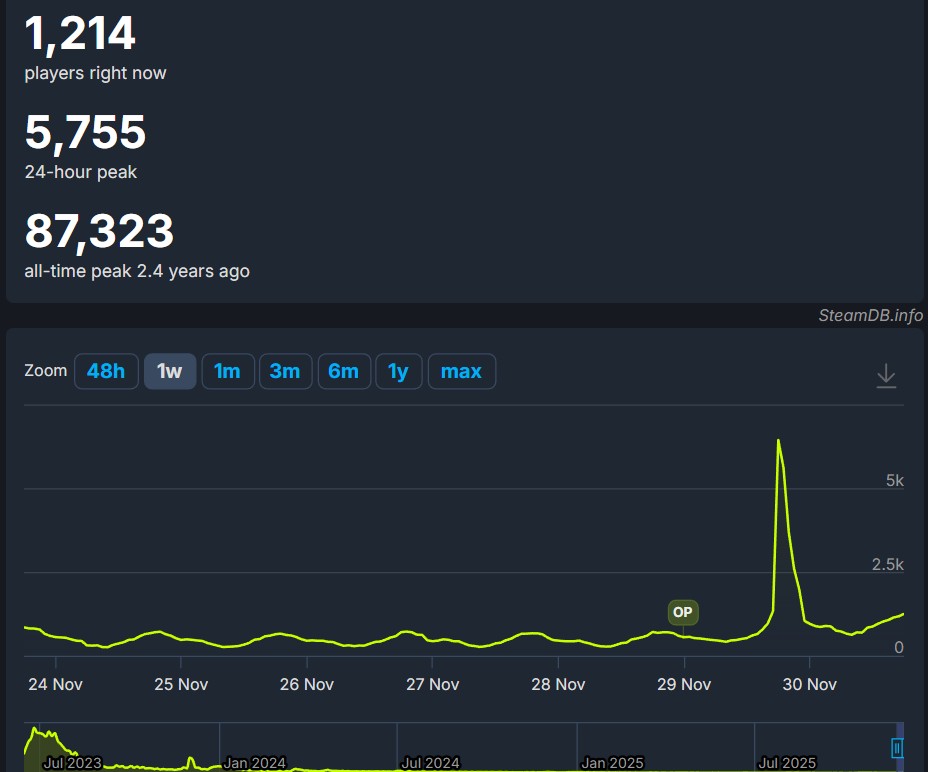The image size is (928, 772).
Task: Choose the 6m zoom range
Action: (343, 371)
